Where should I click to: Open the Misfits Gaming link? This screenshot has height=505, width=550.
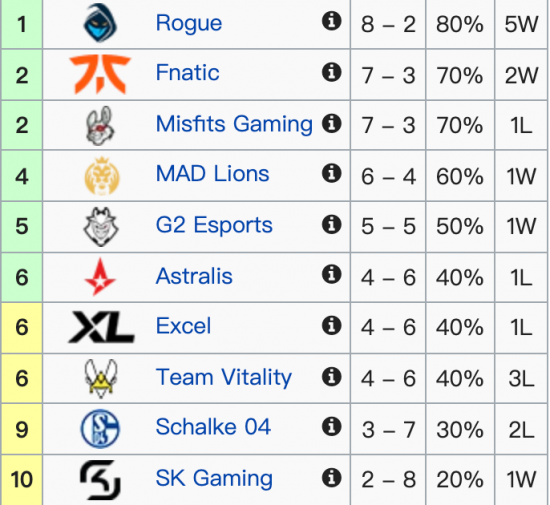tap(234, 124)
